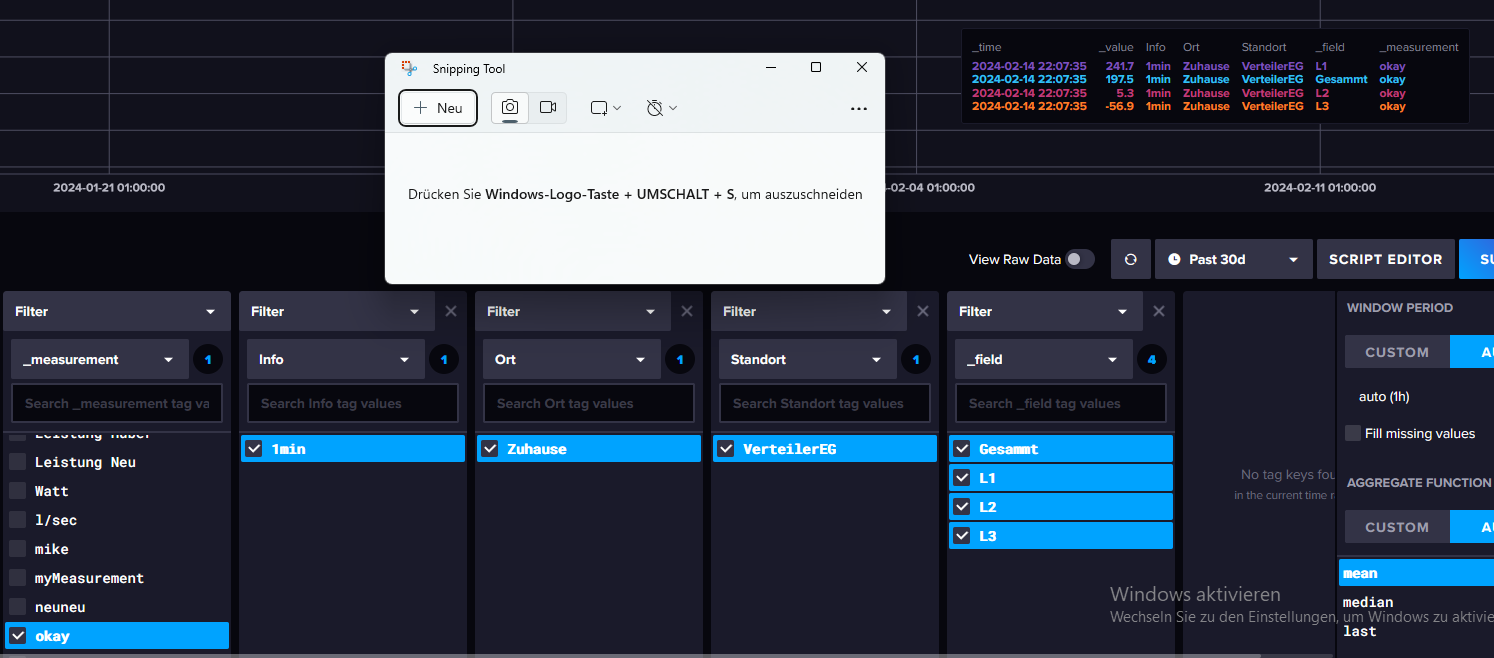Click the Snipping Tool app icon in title bar
Screen dimensions: 1494x658
coord(409,68)
